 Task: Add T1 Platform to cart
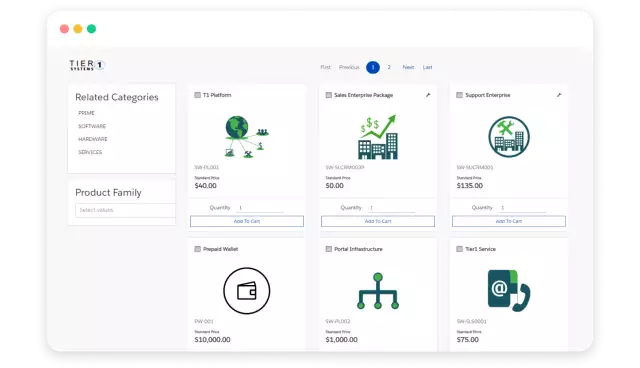(x=247, y=221)
